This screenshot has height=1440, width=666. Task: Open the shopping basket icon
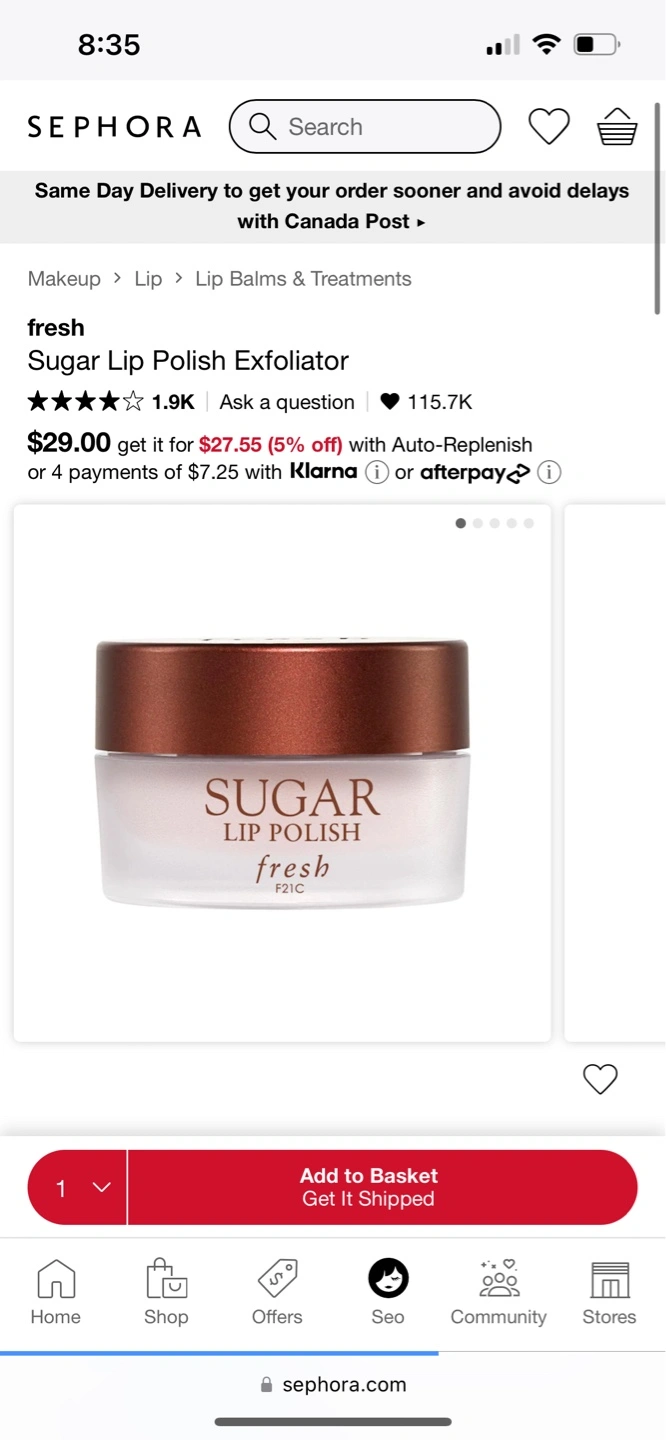617,127
